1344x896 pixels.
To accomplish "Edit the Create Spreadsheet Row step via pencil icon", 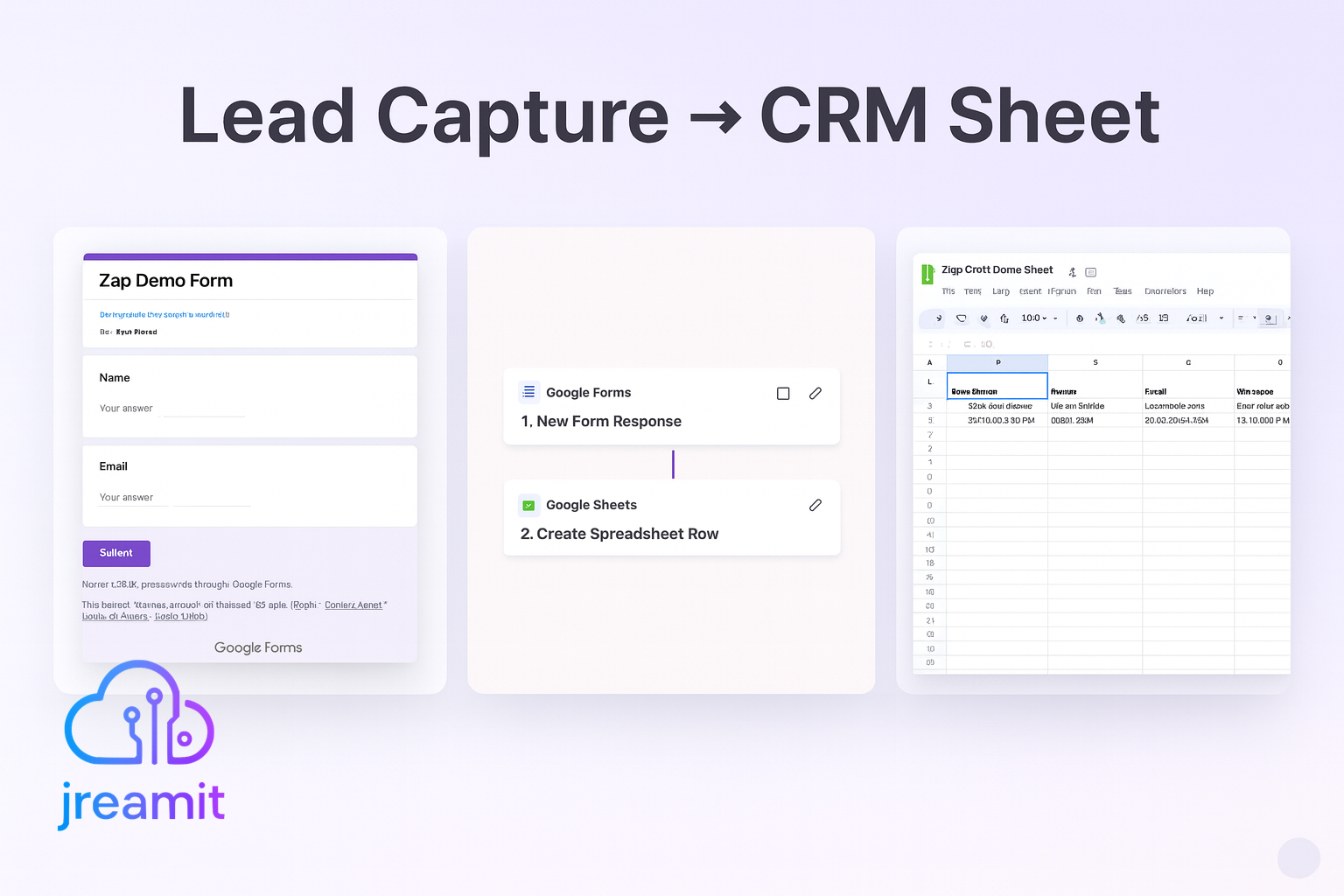I will (815, 505).
